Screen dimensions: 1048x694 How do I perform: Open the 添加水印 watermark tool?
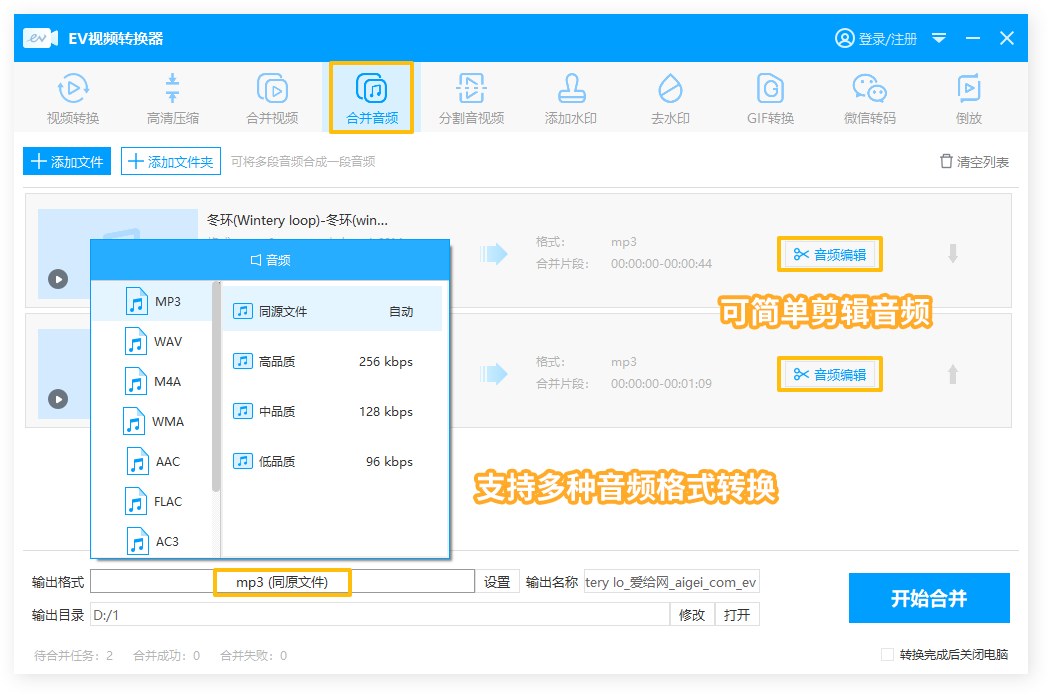[x=570, y=99]
